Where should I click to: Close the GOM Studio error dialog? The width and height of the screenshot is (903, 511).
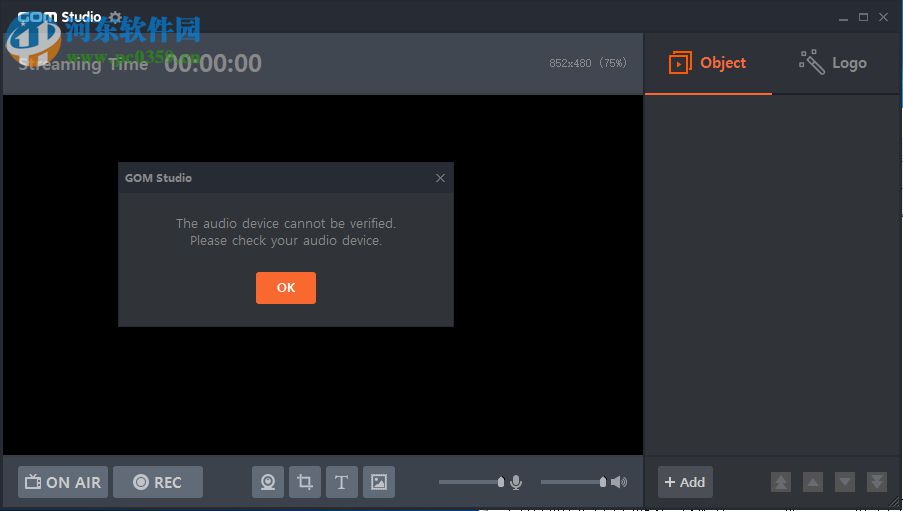pos(440,178)
